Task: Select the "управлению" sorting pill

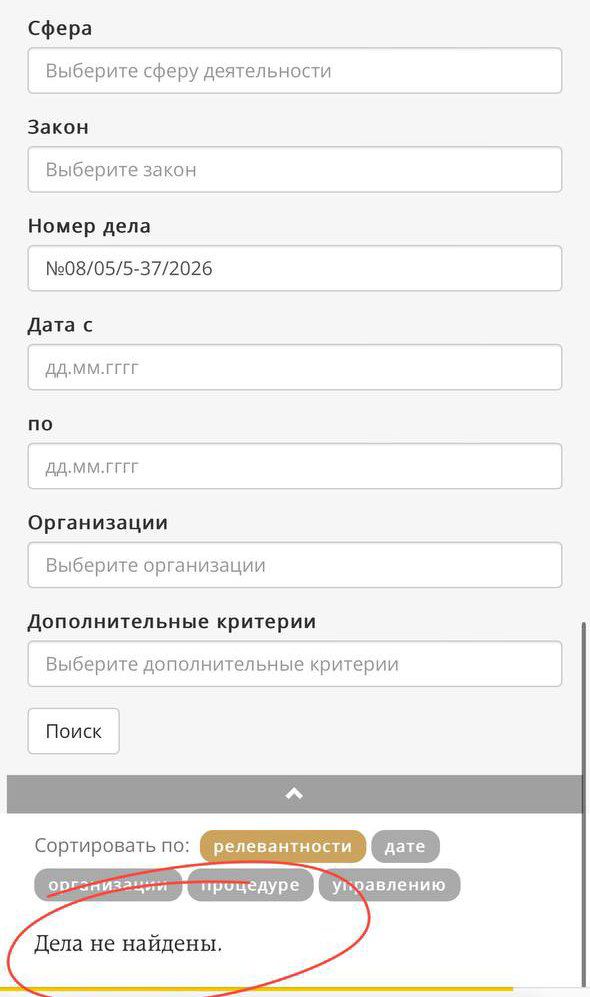Action: [390, 884]
